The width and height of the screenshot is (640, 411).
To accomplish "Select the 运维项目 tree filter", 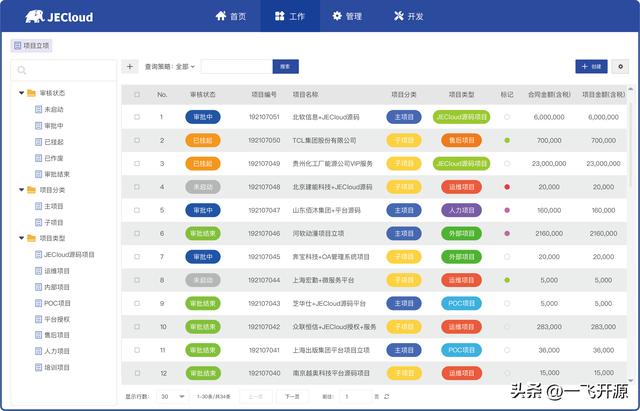I will coord(57,271).
